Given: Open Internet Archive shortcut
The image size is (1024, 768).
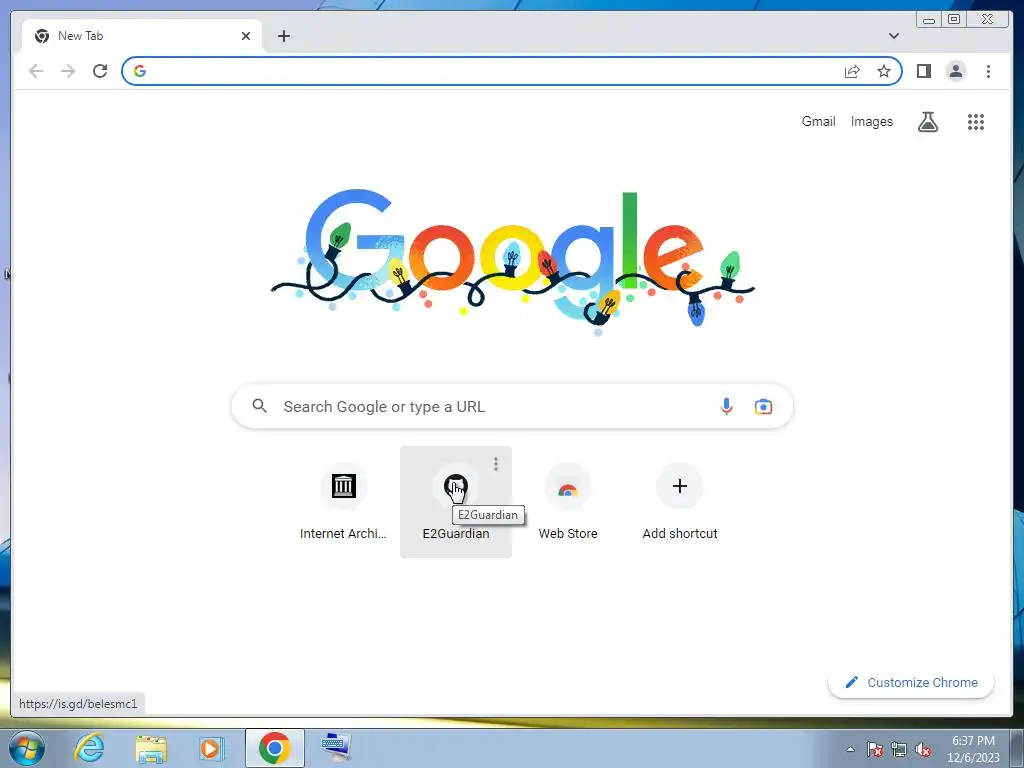Looking at the screenshot, I should pos(344,502).
